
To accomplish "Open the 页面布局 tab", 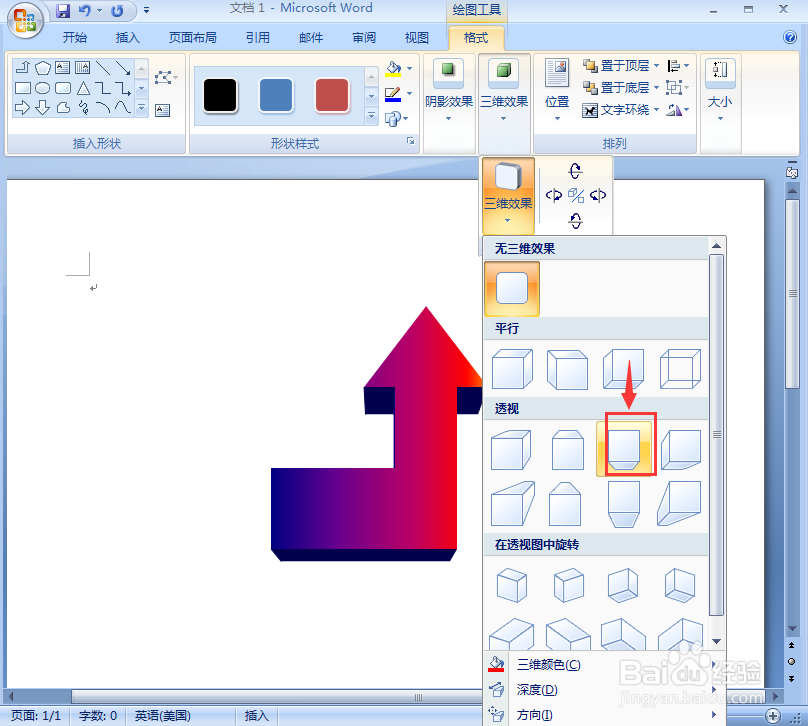I will pyautogui.click(x=193, y=38).
